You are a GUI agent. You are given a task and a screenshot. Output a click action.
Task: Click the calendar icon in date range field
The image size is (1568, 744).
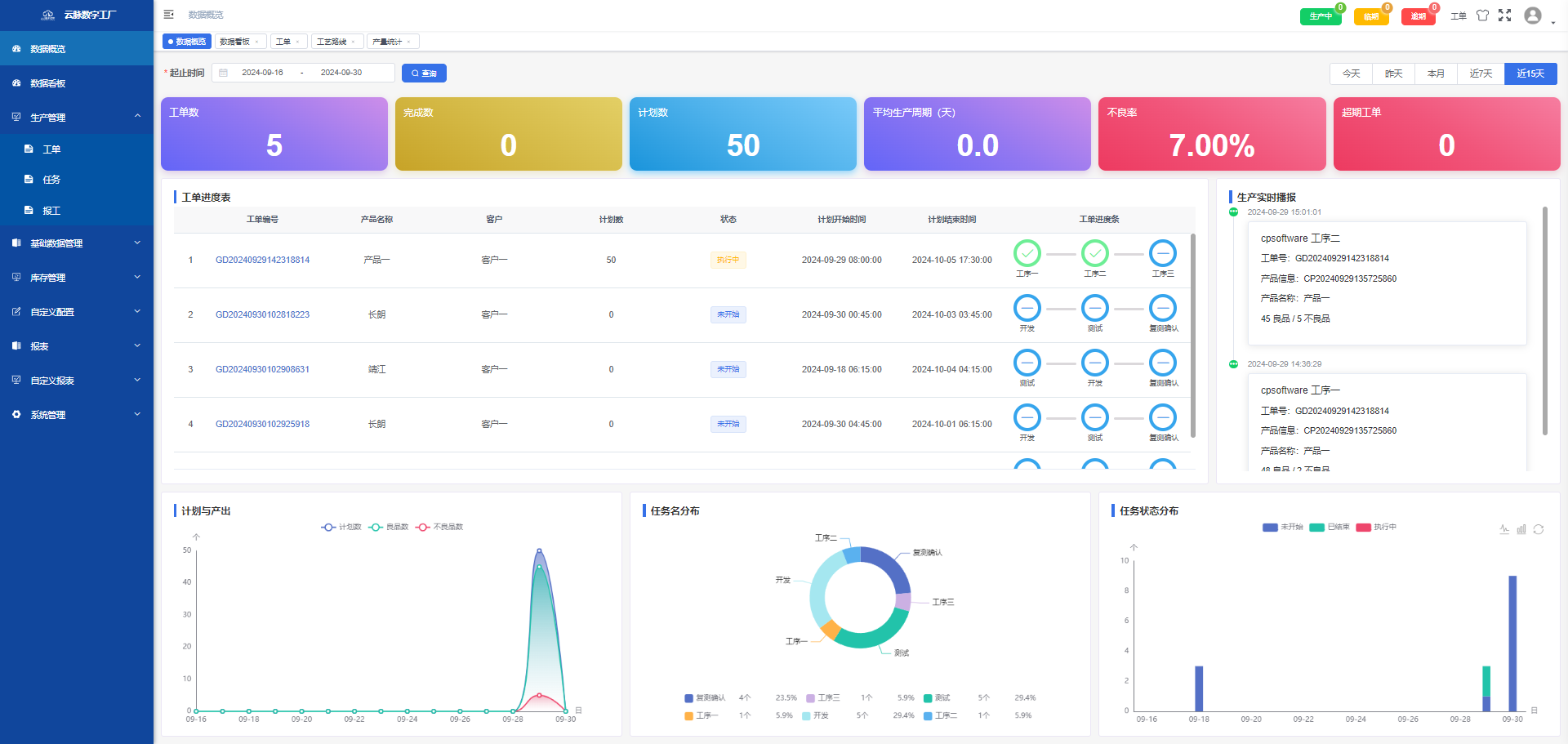pos(223,73)
